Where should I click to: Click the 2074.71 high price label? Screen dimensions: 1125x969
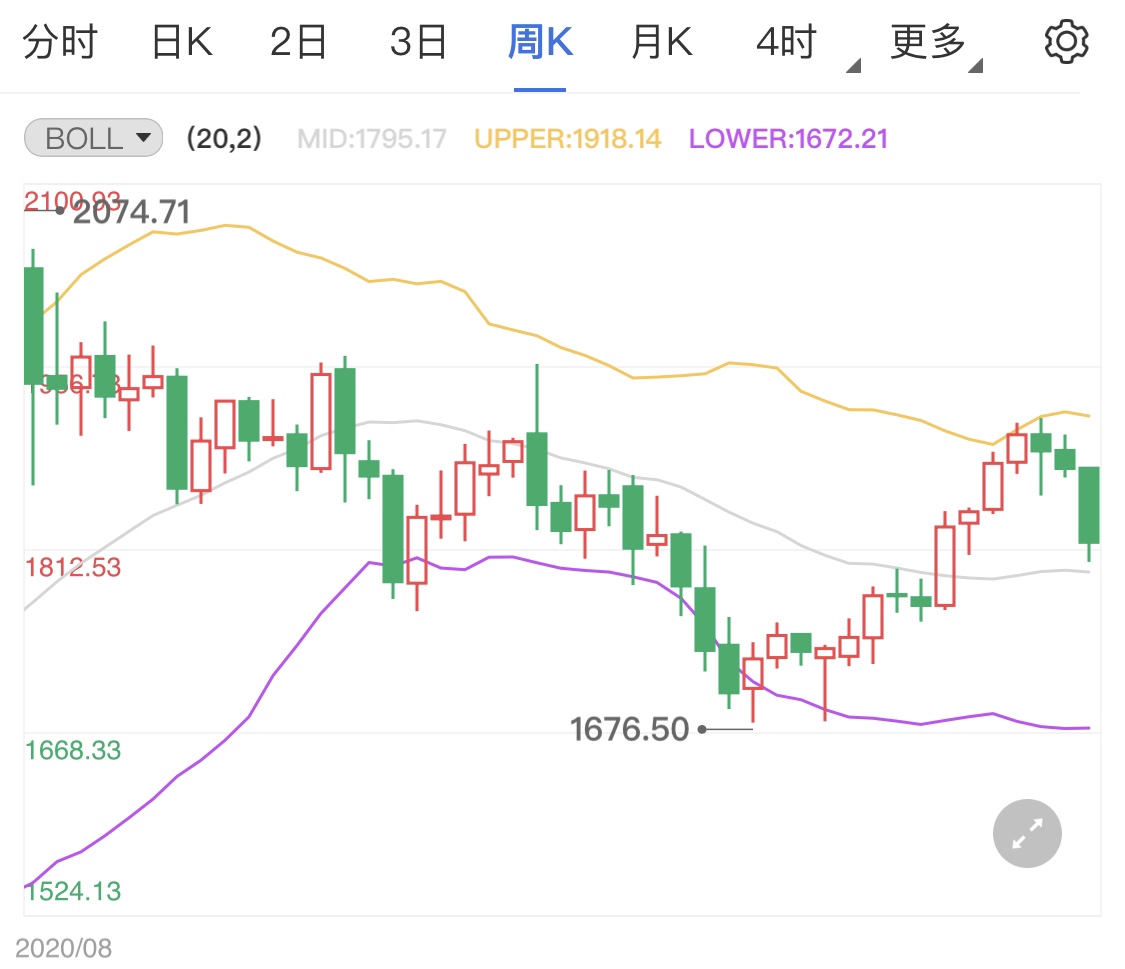click(132, 212)
